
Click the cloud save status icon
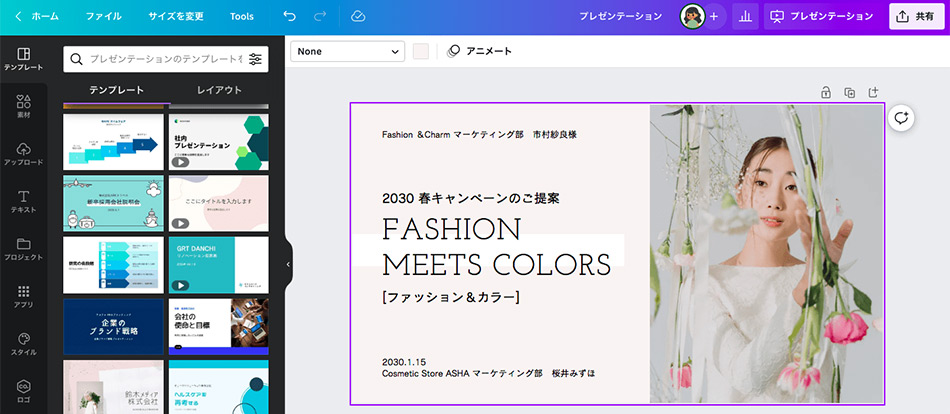click(x=359, y=16)
